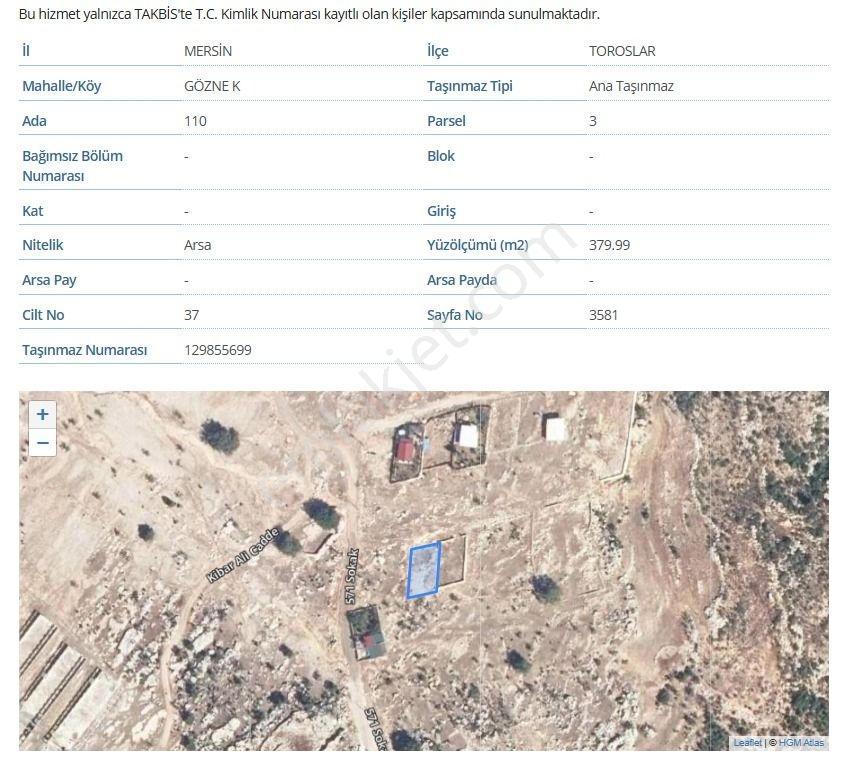The width and height of the screenshot is (855, 757).
Task: Click the Kat label
Action: tap(33, 211)
